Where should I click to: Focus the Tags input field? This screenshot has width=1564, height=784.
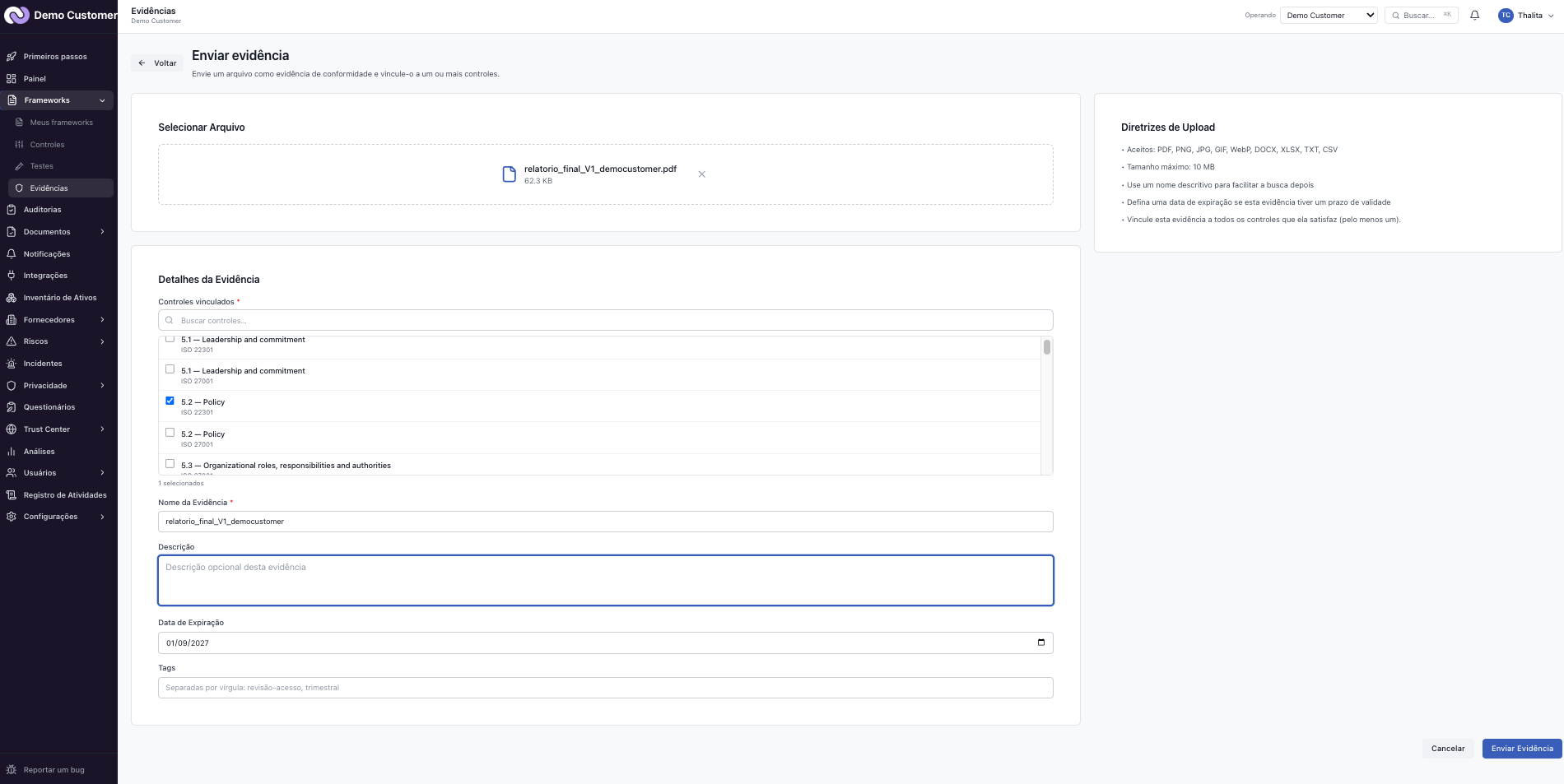pos(606,688)
